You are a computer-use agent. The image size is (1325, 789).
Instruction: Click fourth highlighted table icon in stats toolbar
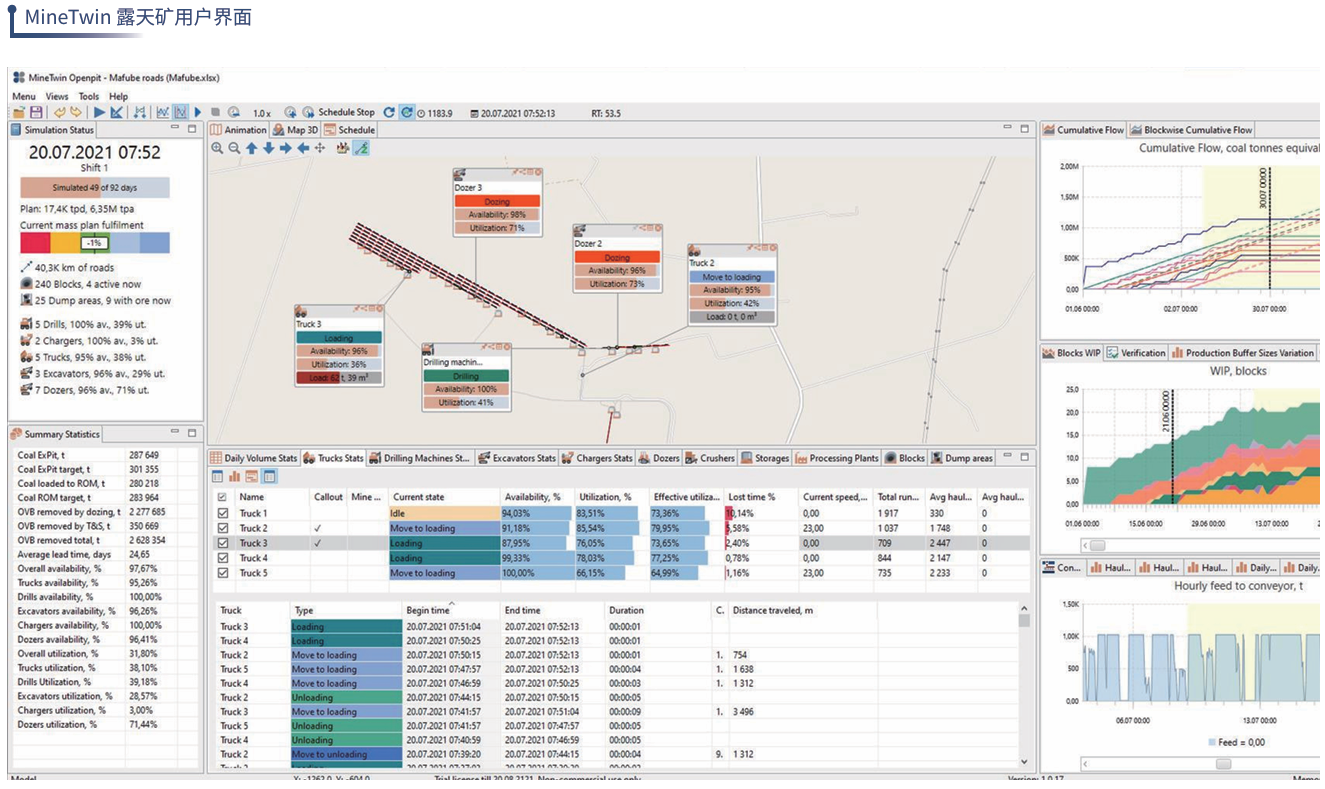coord(269,477)
